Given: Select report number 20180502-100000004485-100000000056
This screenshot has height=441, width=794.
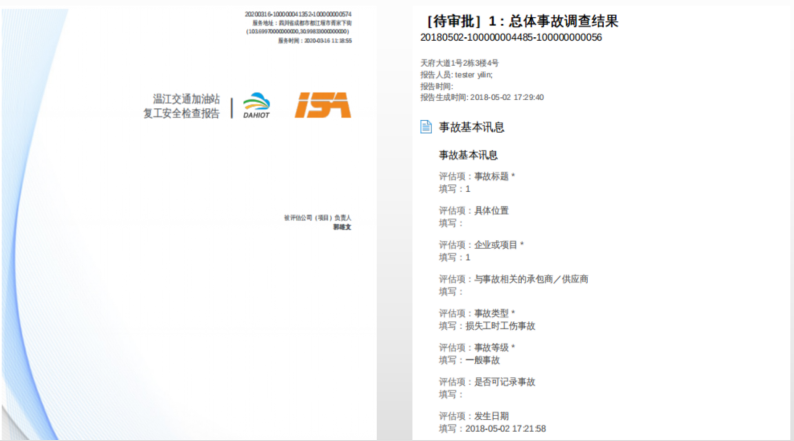Looking at the screenshot, I should point(511,38).
